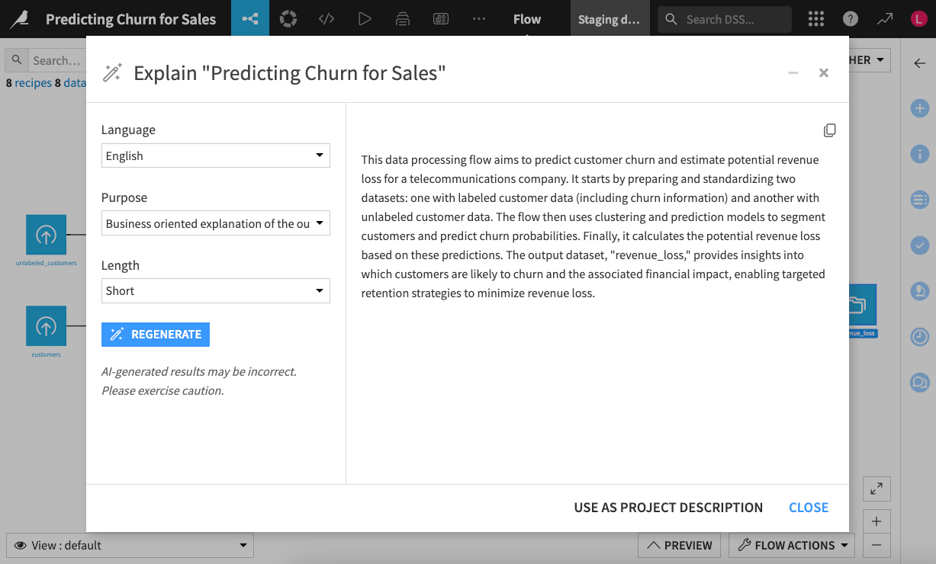
Task: Dismiss the dialog with the X button
Action: (823, 73)
